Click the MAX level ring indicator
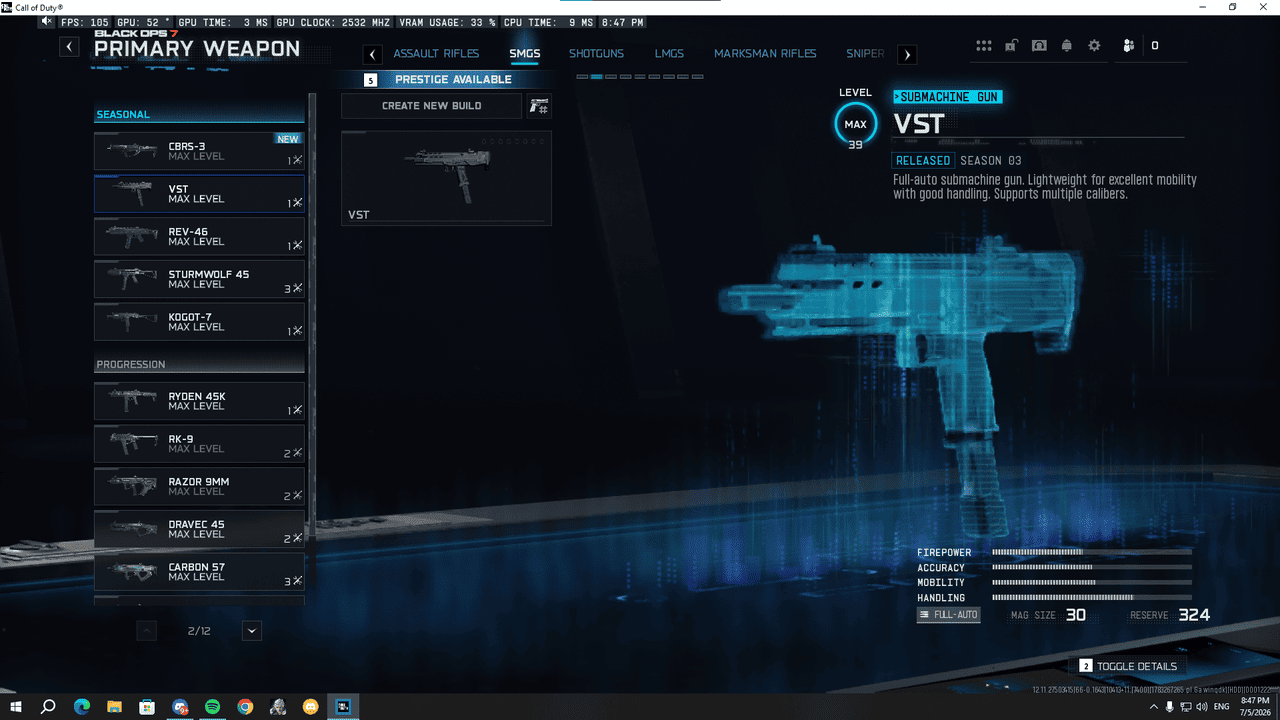This screenshot has width=1280, height=720. (855, 125)
